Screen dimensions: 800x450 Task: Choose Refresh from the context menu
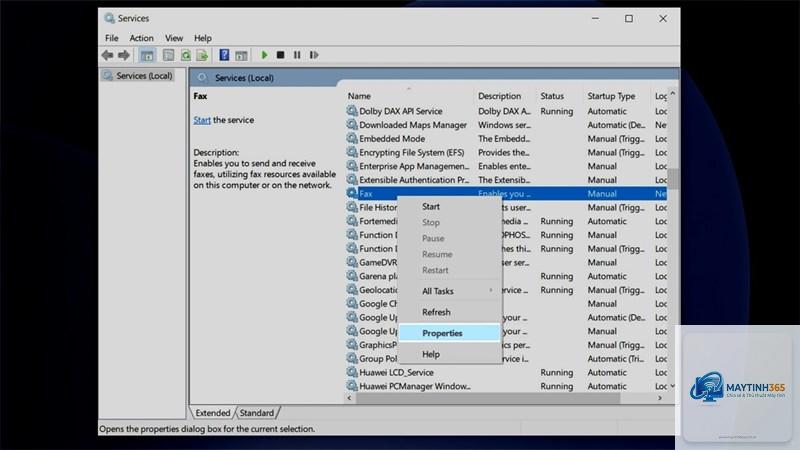(x=449, y=312)
